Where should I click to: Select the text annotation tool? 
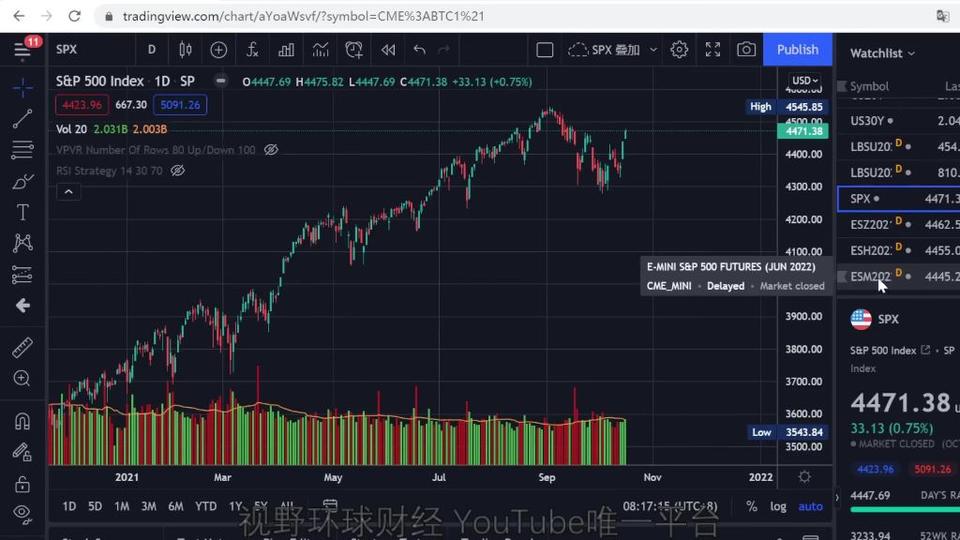(x=22, y=212)
